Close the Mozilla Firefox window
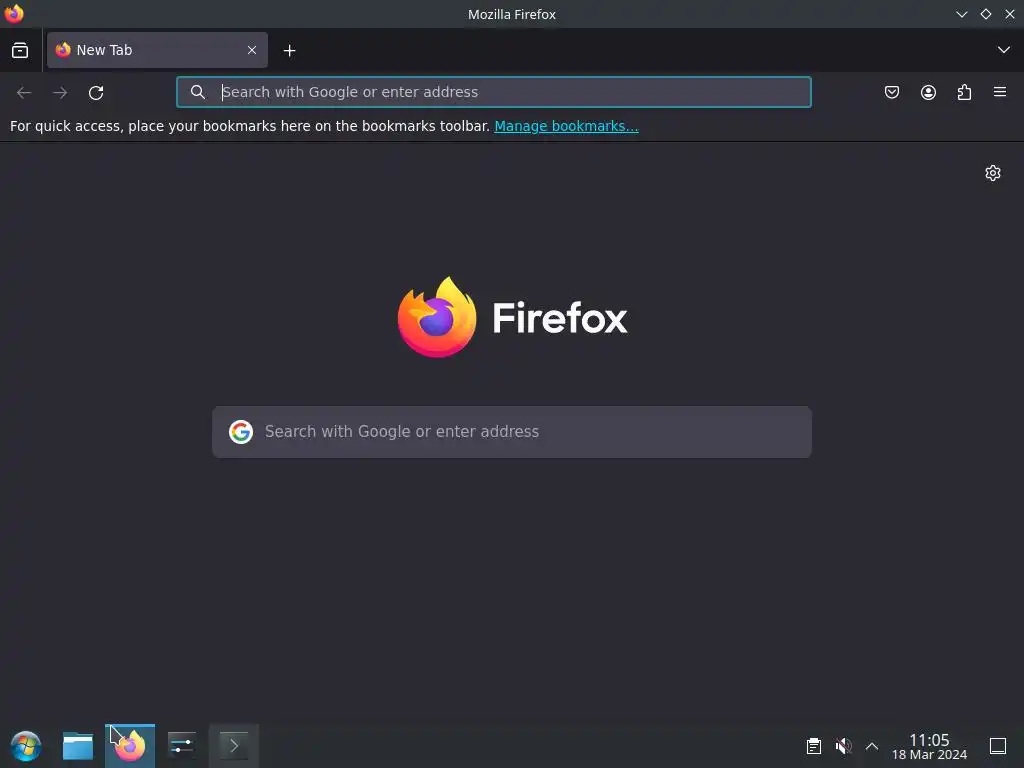 pyautogui.click(x=1010, y=14)
